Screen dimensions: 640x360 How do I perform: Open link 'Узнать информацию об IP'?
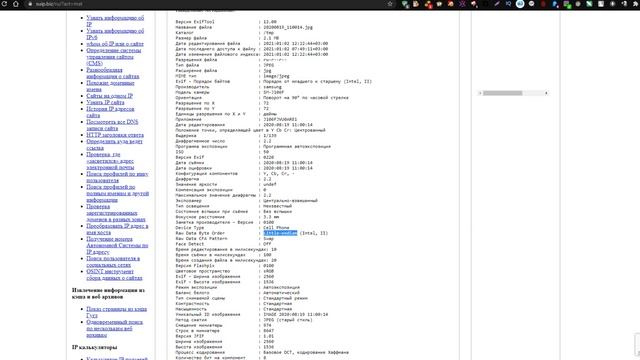[115, 21]
